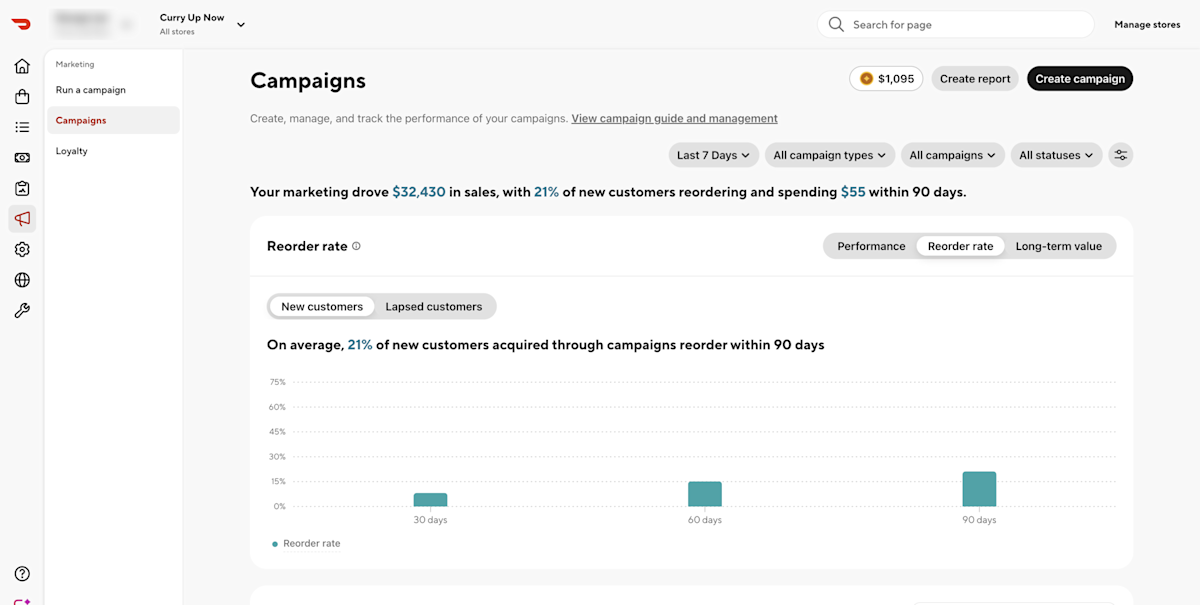Viewport: 1200px width, 605px height.
Task: Open Loyalty in the Marketing menu
Action: click(113, 151)
